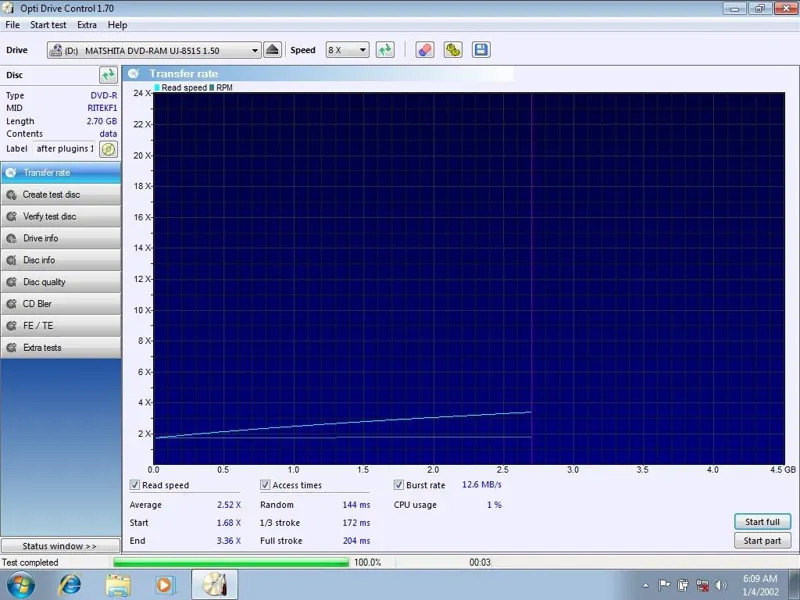Open Internet Explorer from the taskbar
800x600 pixels.
click(70, 584)
